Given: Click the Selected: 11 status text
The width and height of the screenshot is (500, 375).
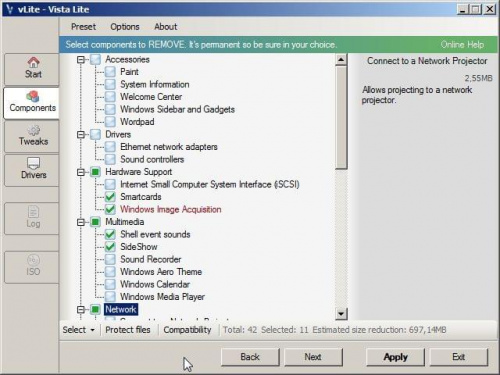Looking at the screenshot, I should point(285,330).
